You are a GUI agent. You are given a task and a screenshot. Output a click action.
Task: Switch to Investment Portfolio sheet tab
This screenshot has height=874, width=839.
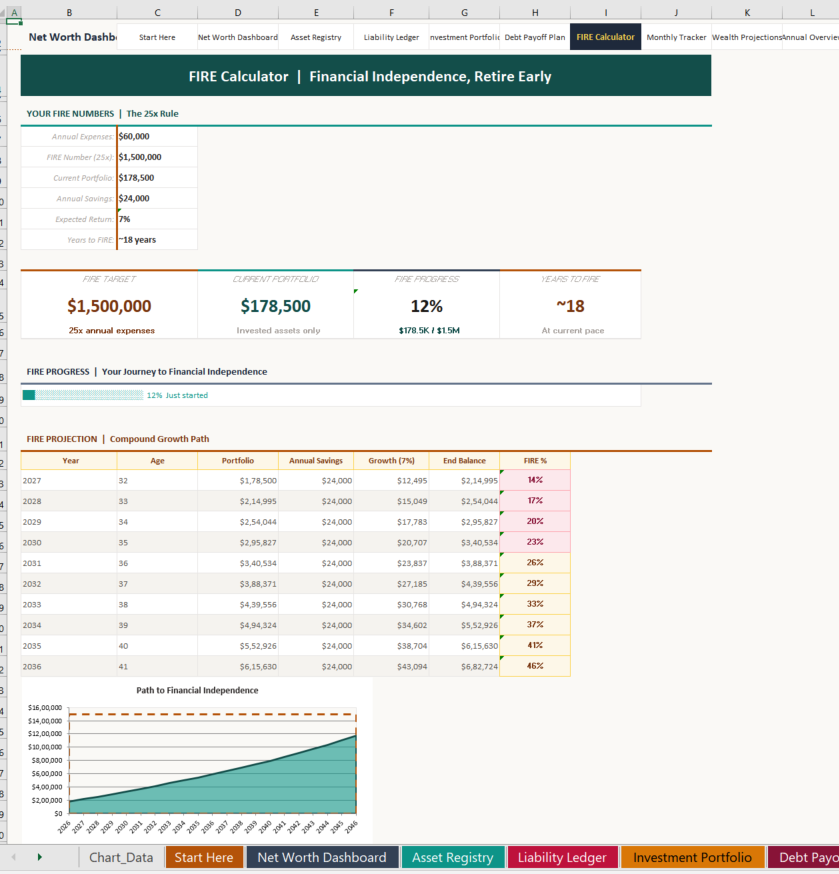(x=692, y=857)
